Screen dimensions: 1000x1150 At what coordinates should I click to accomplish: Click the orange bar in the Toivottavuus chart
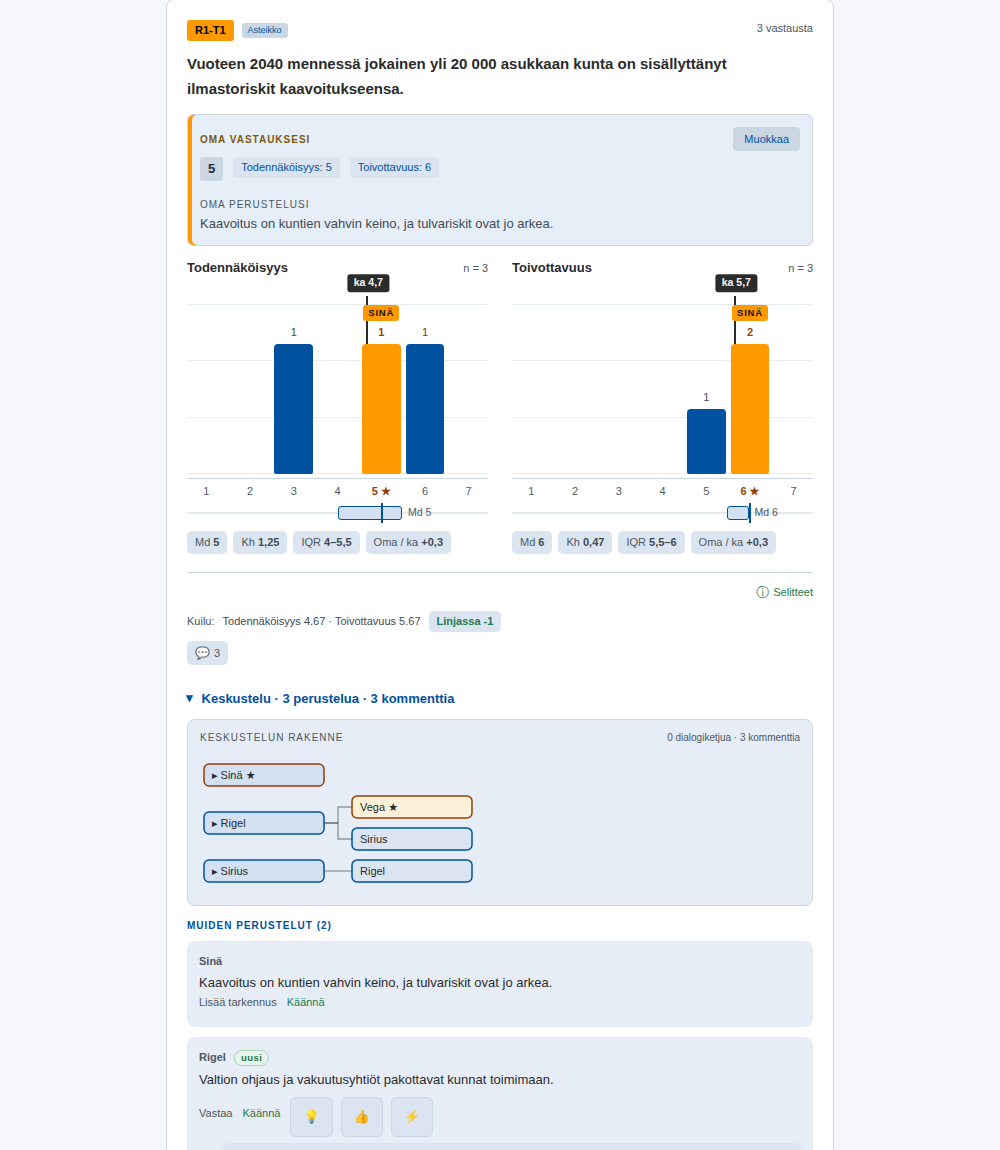click(750, 409)
